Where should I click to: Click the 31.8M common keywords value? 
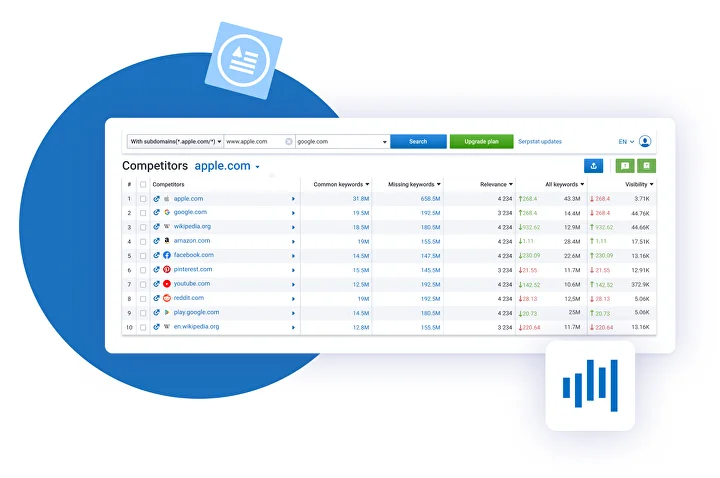(x=361, y=199)
